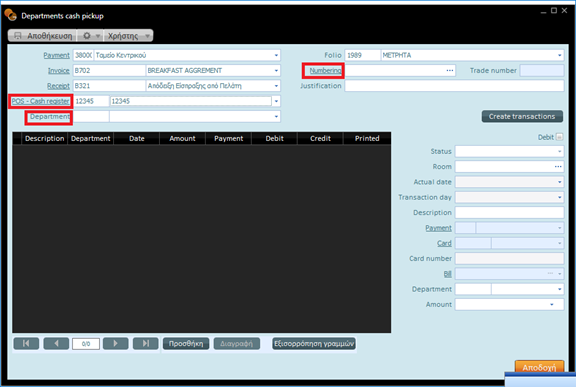Click the Create transactions button
This screenshot has width=576, height=387.
pyautogui.click(x=522, y=116)
